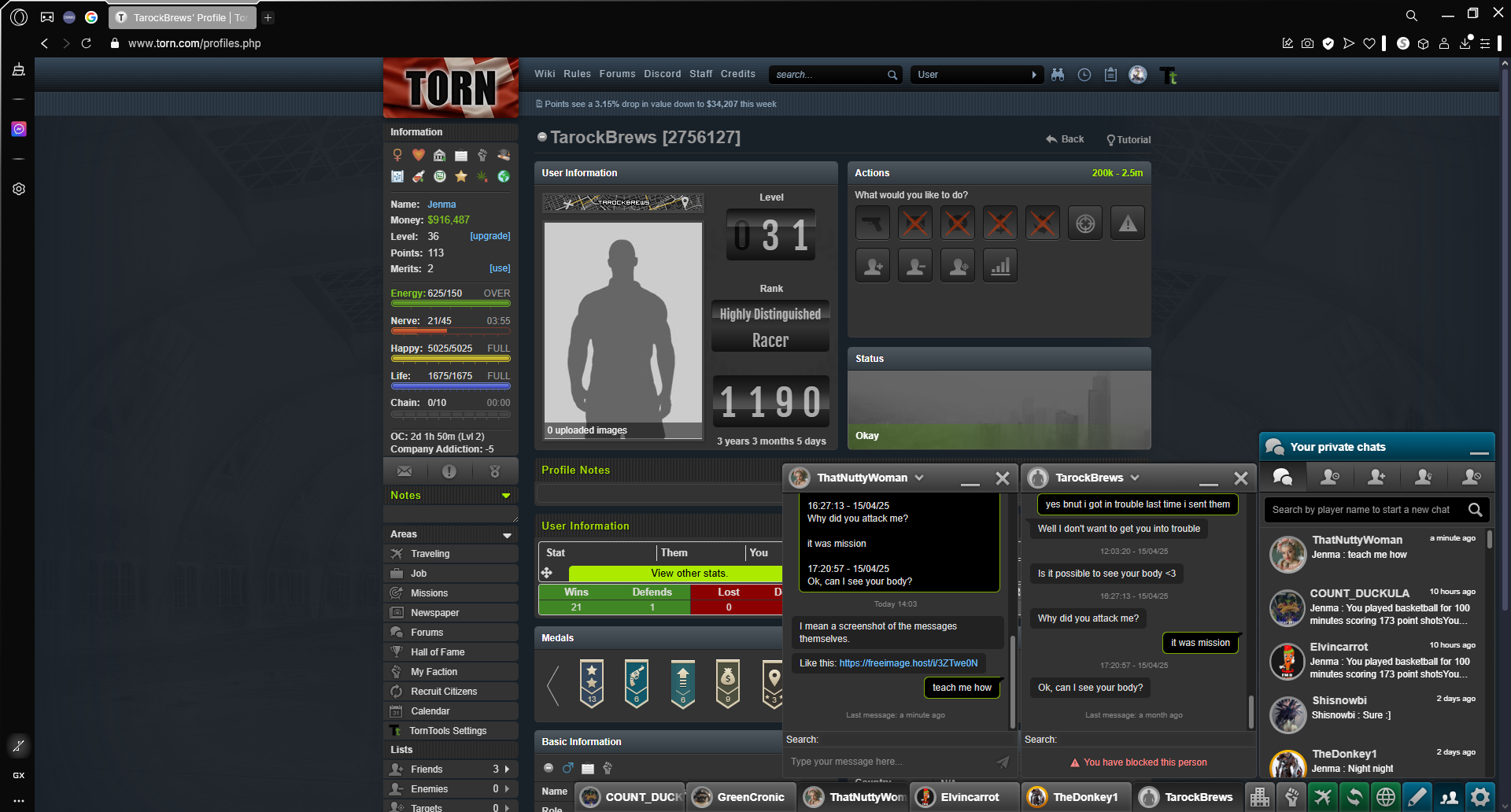Focus private chats player name search field
Viewport: 1511px width, 812px height.
(1365, 510)
